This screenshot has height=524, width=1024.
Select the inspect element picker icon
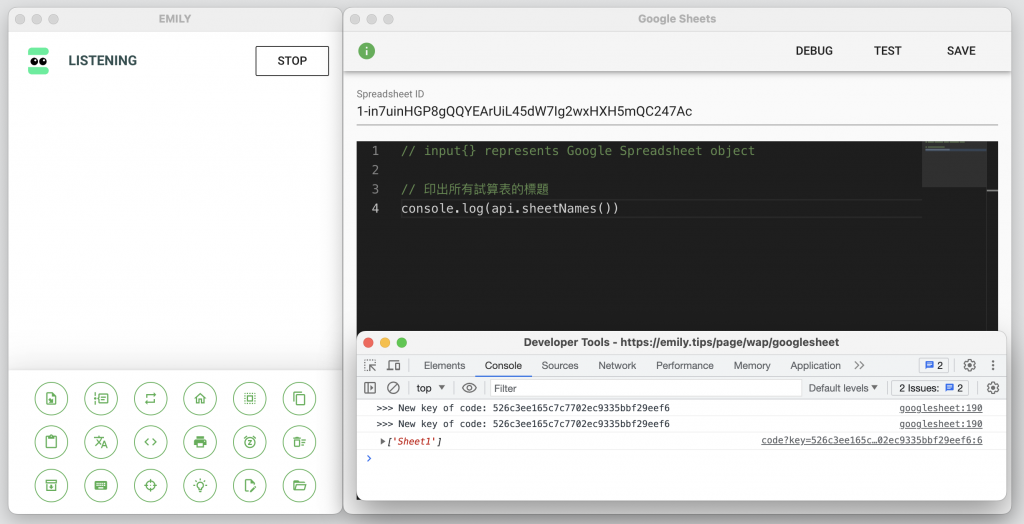[x=370, y=365]
